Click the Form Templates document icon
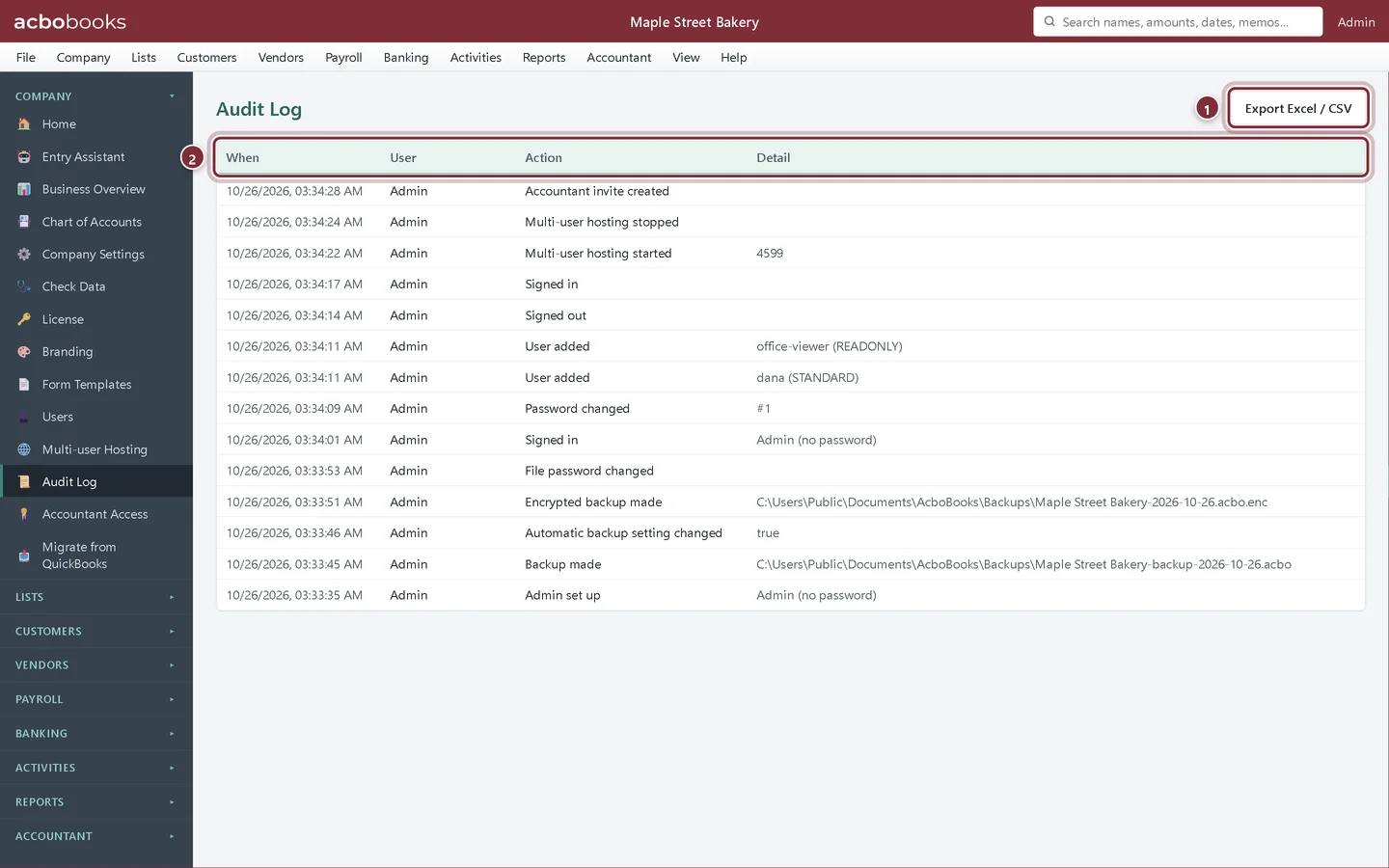Screen dimensions: 1389x868 (24, 385)
